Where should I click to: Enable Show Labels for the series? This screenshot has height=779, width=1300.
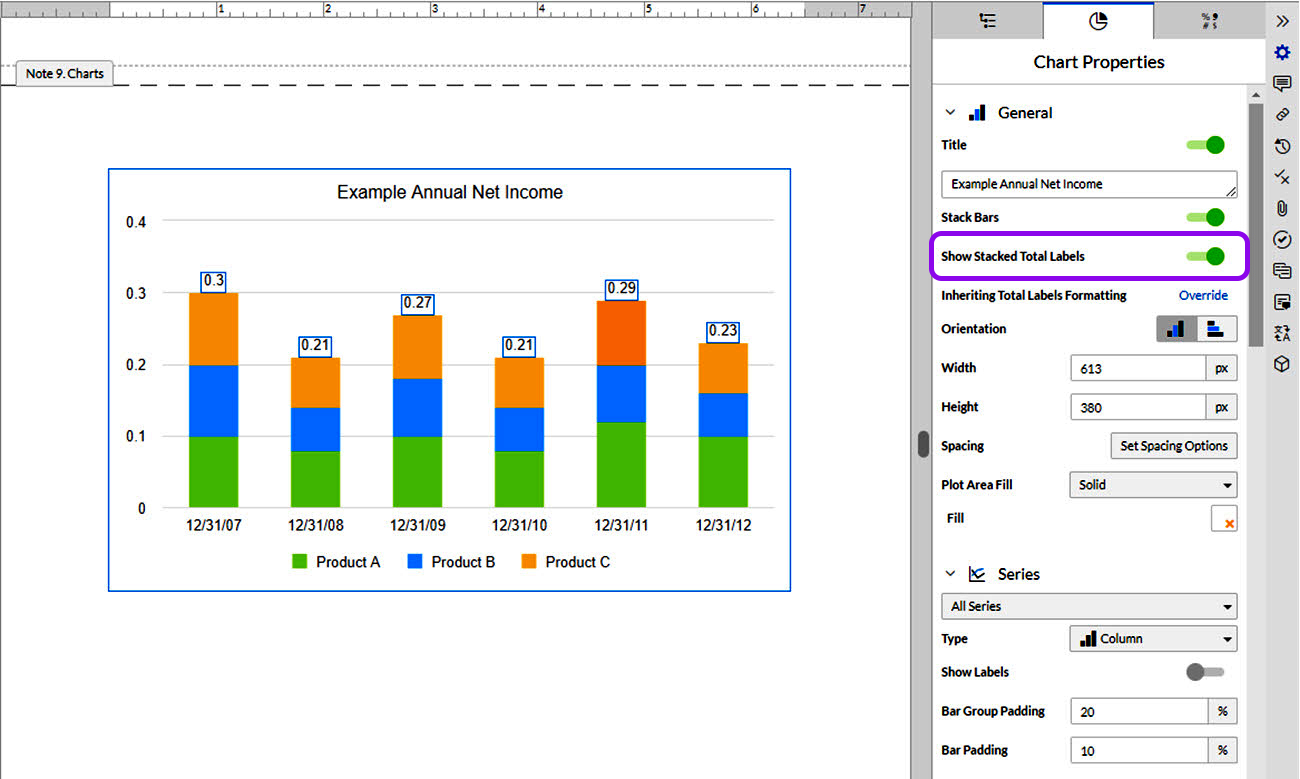click(x=1203, y=671)
